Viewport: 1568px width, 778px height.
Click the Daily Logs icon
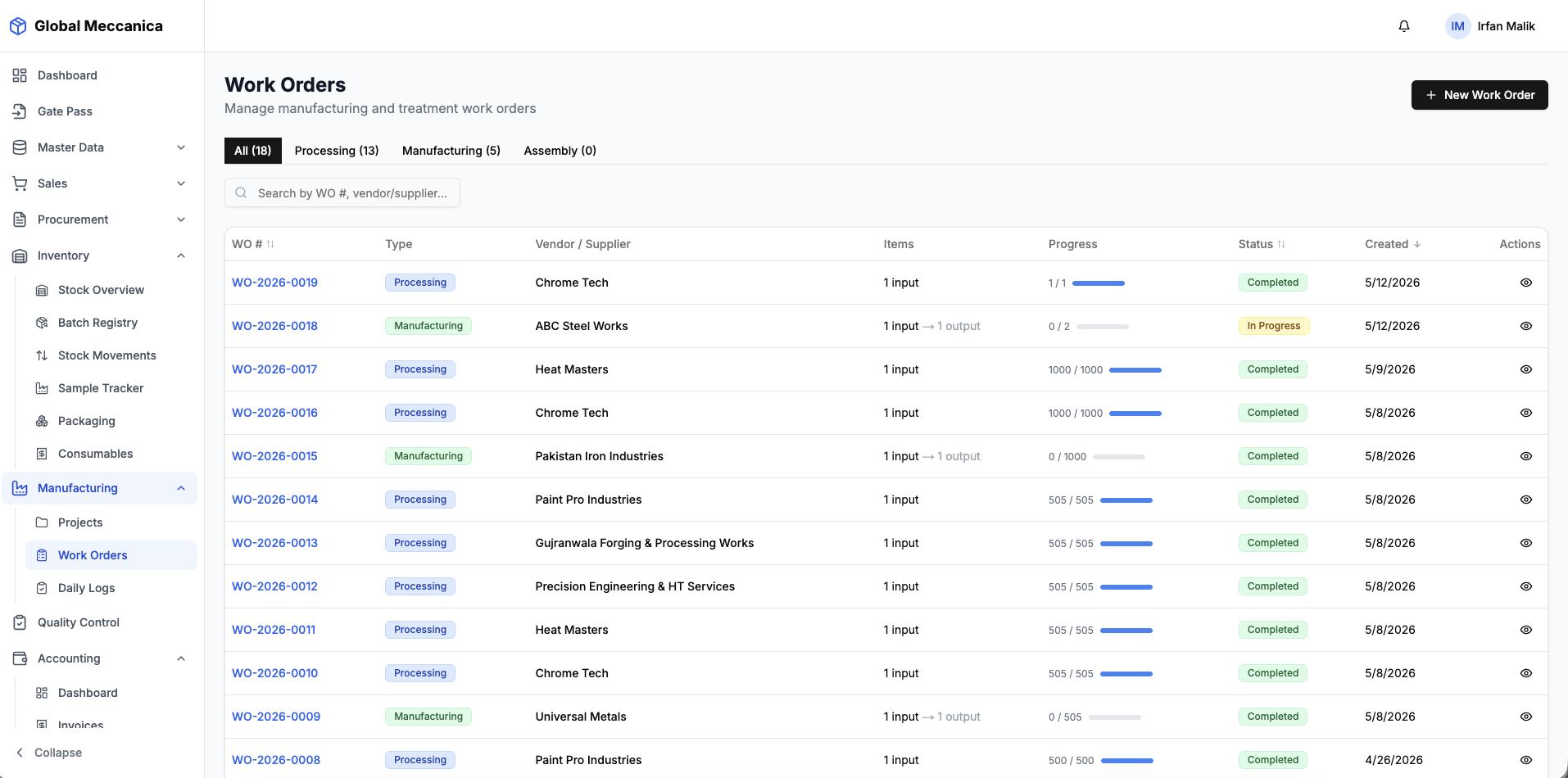coord(42,588)
